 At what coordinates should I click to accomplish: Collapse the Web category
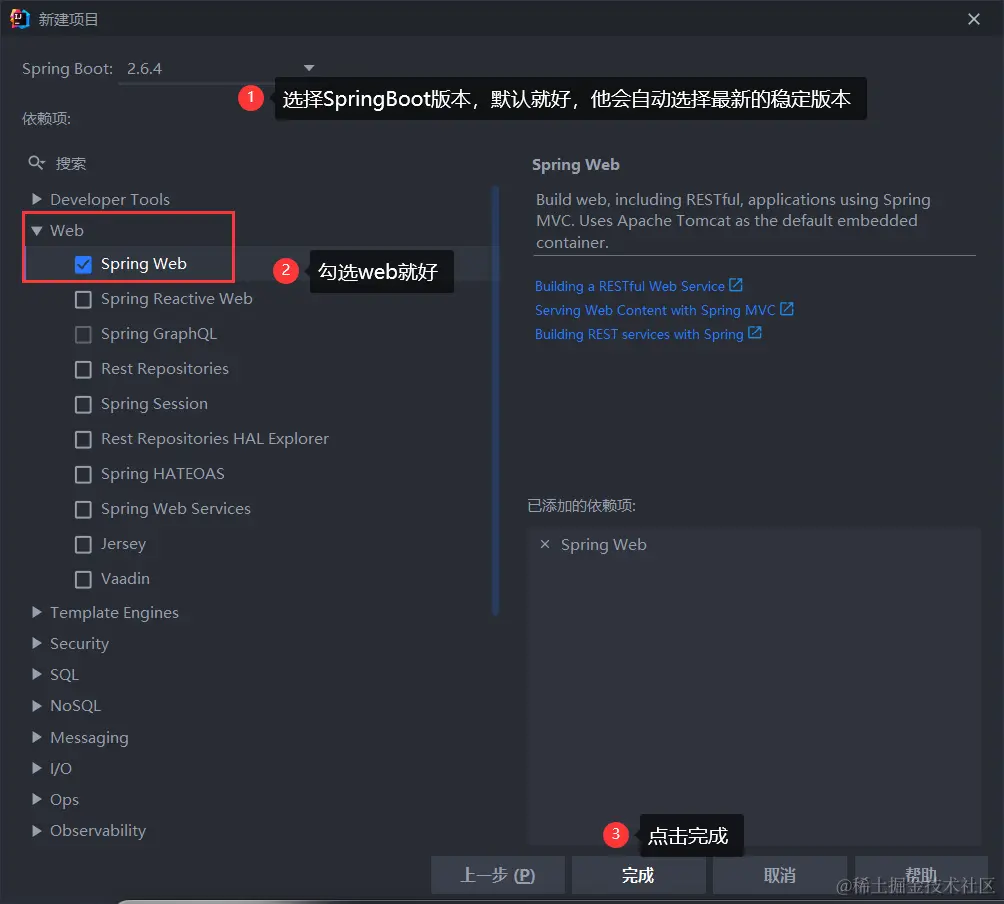(36, 230)
